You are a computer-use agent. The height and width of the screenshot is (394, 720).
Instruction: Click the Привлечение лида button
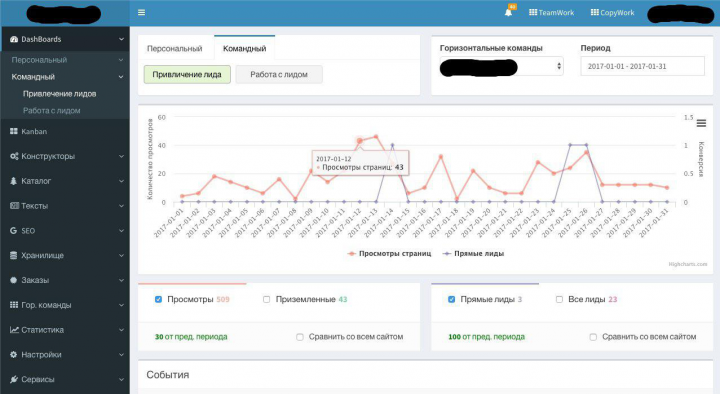pyautogui.click(x=187, y=74)
